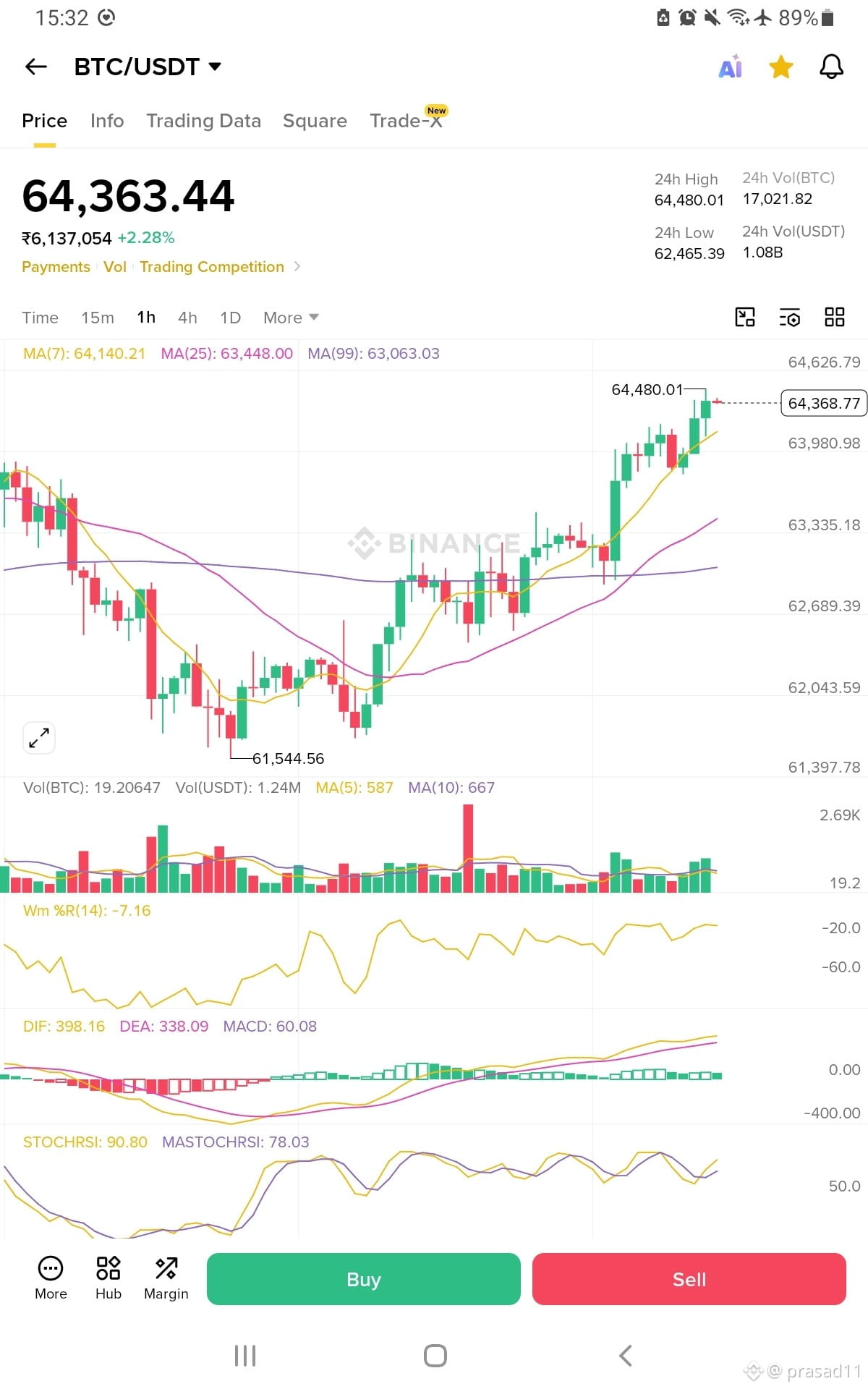
Task: Tap the Android home button
Action: [x=435, y=1356]
